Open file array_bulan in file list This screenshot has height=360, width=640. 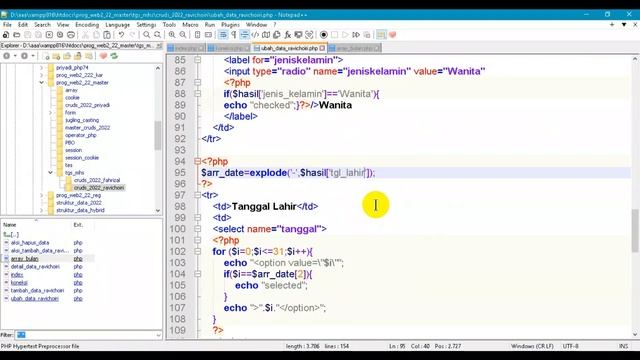point(24,259)
